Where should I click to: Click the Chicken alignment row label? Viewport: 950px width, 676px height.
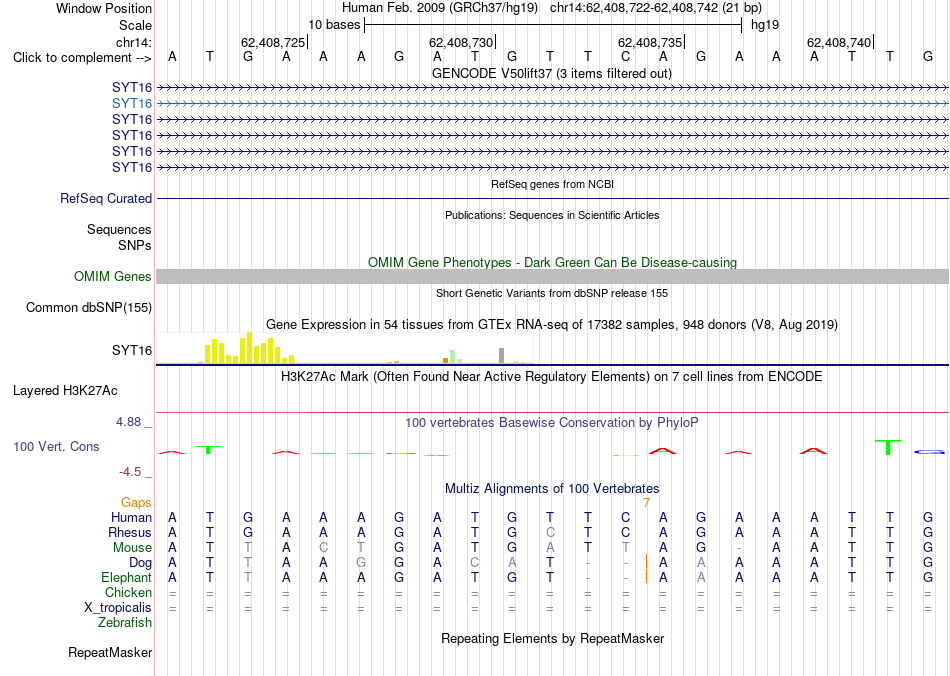coord(128,592)
